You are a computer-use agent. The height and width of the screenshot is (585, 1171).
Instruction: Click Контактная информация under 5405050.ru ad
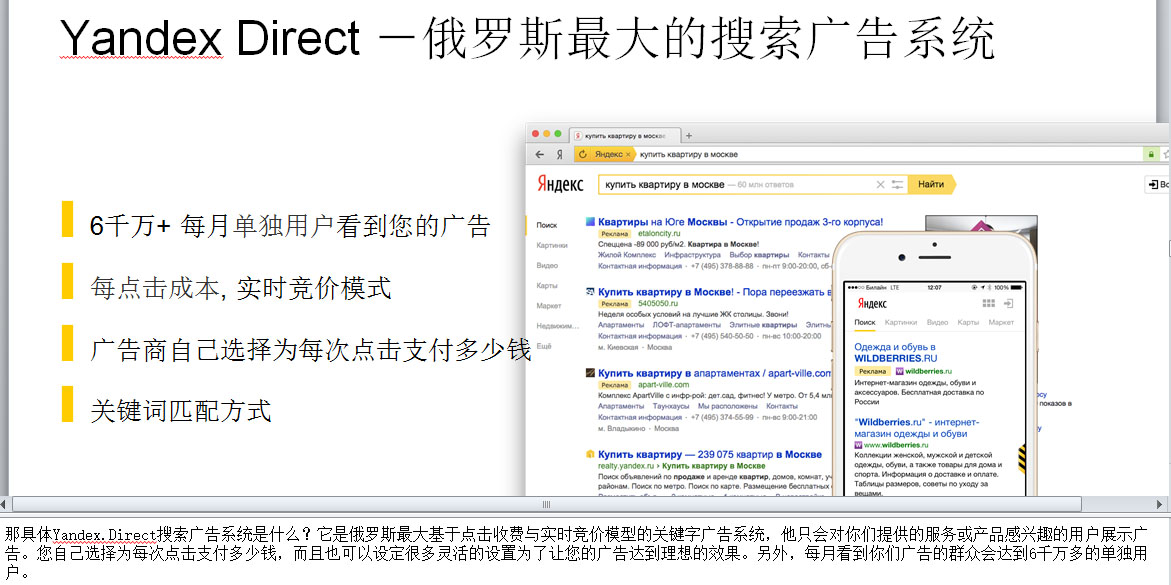click(x=640, y=336)
